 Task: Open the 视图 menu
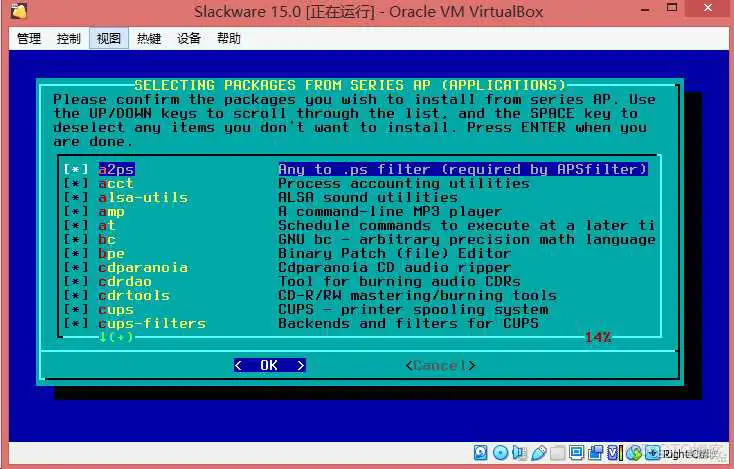pos(109,38)
